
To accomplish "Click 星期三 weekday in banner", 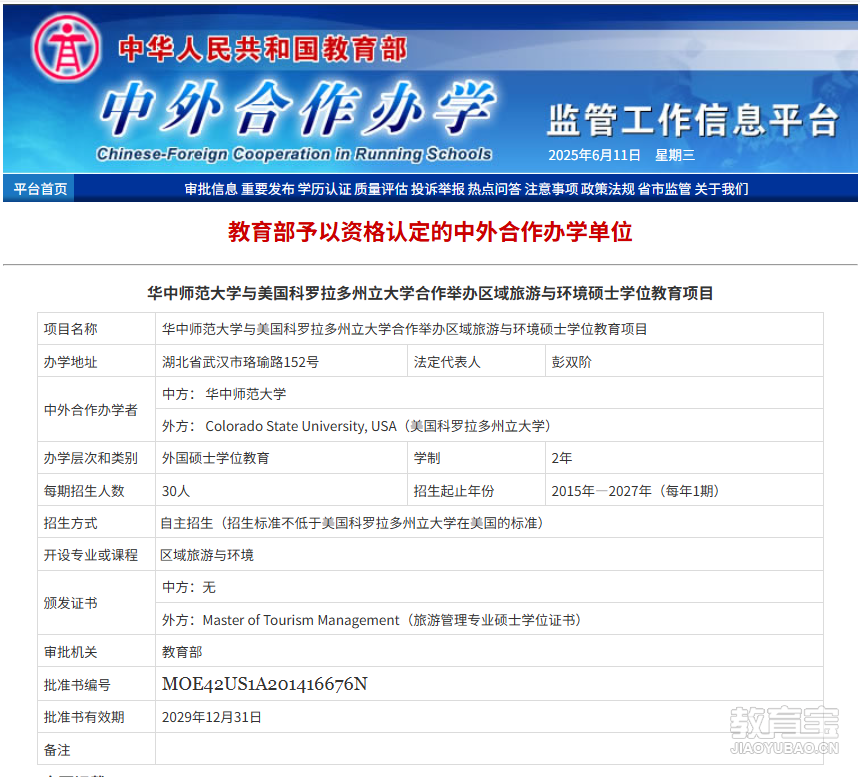I will (675, 155).
